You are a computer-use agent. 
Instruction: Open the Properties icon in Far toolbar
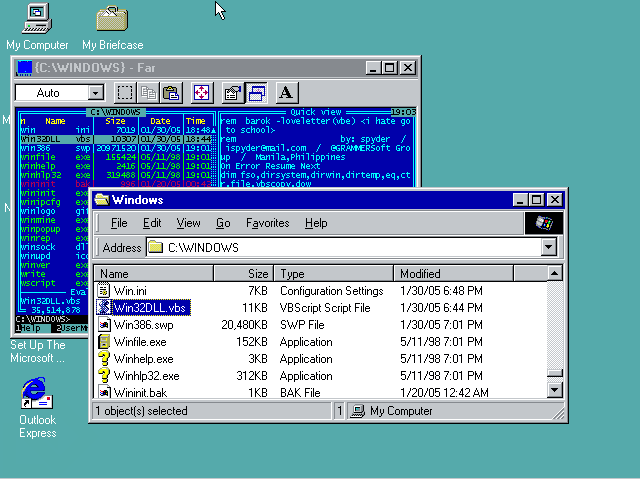pos(232,93)
